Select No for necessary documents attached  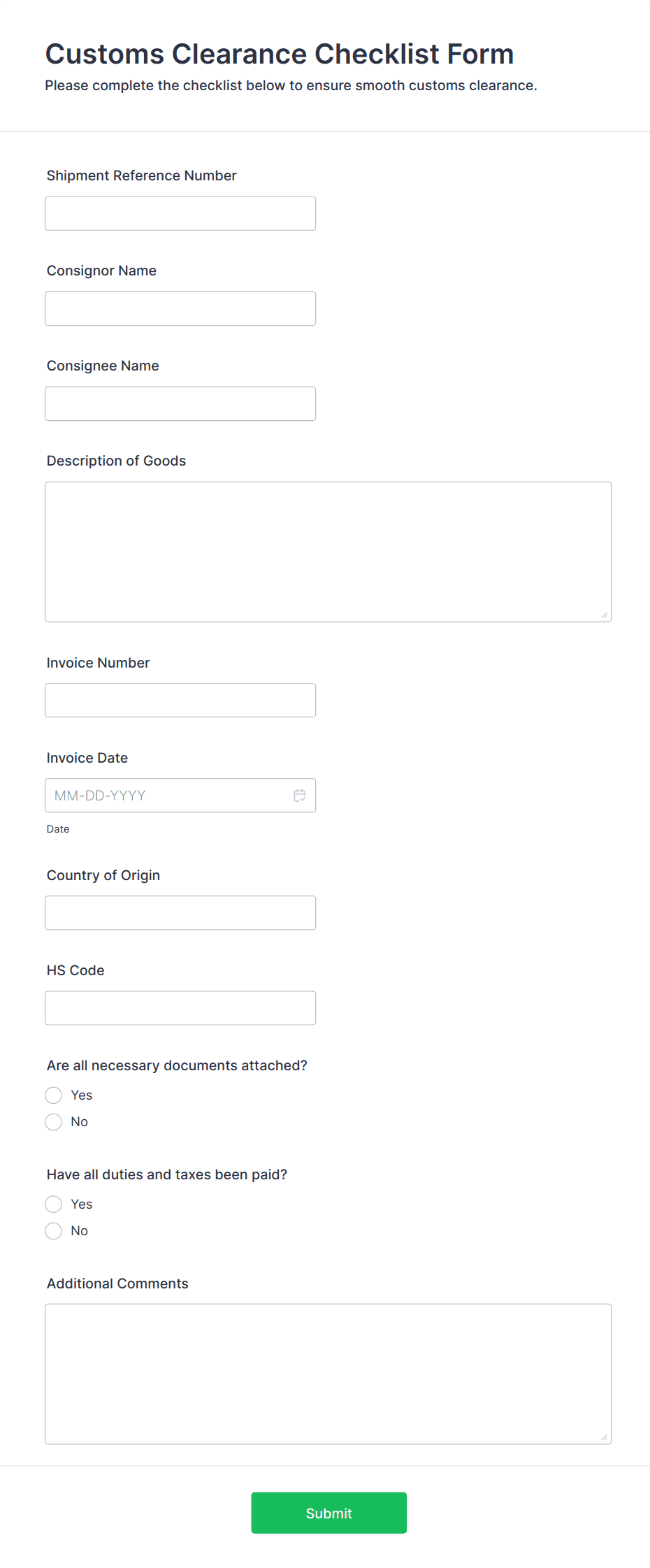click(x=54, y=1122)
